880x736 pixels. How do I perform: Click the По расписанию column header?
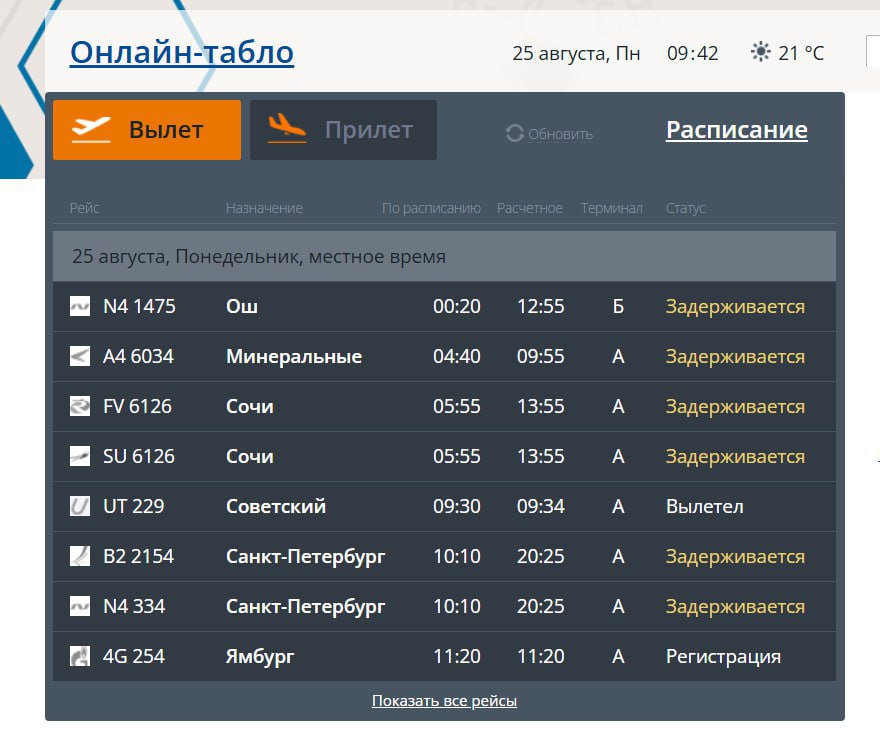click(431, 208)
